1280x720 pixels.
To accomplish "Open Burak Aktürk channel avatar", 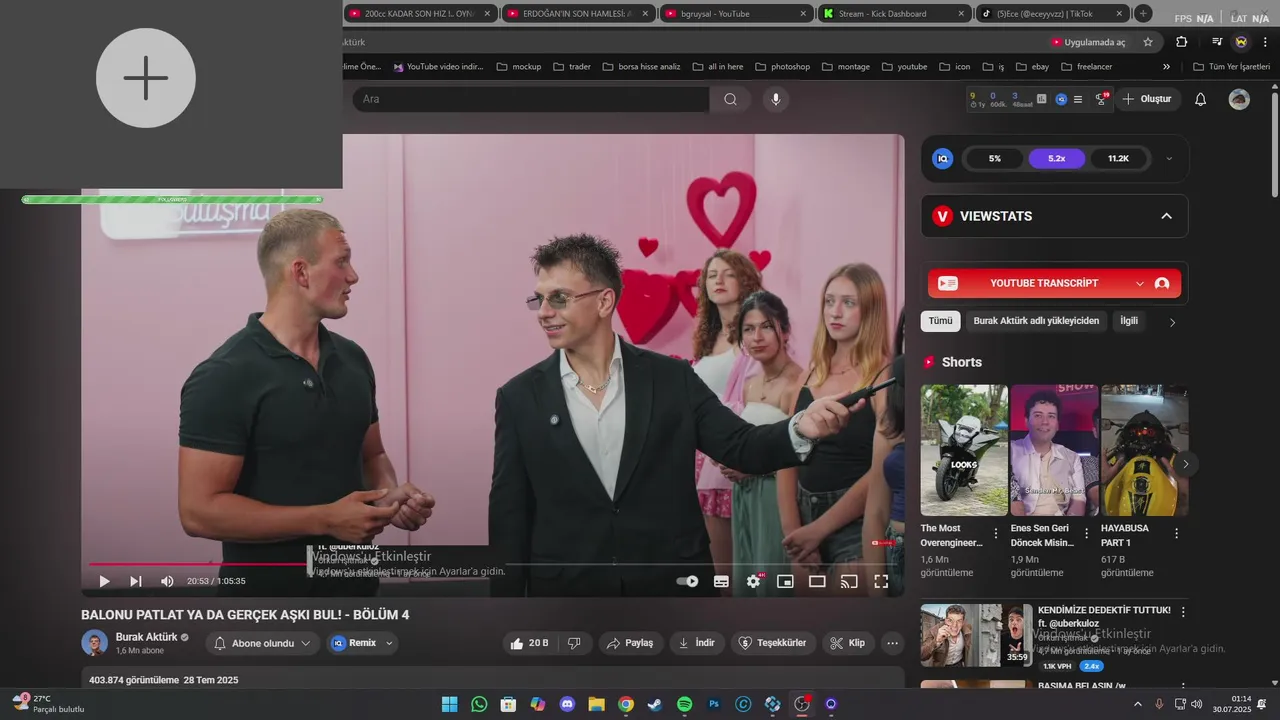I will pos(95,643).
